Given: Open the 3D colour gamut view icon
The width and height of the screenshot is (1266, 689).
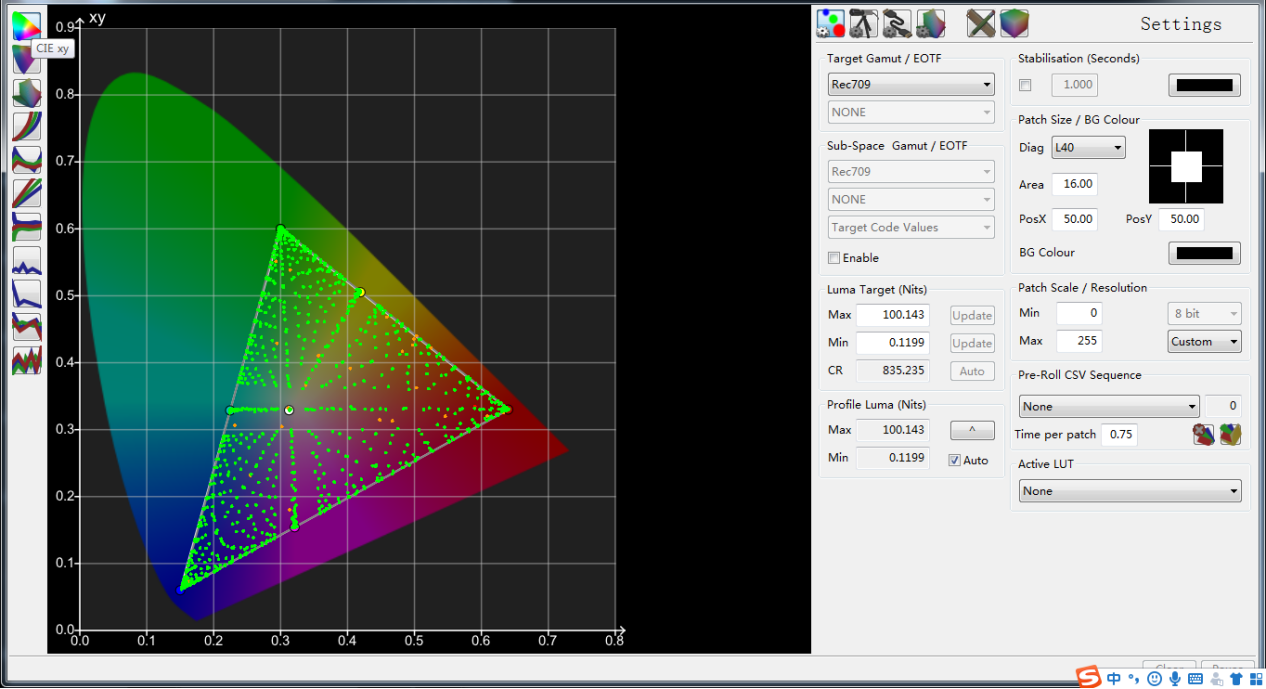Looking at the screenshot, I should pos(27,92).
